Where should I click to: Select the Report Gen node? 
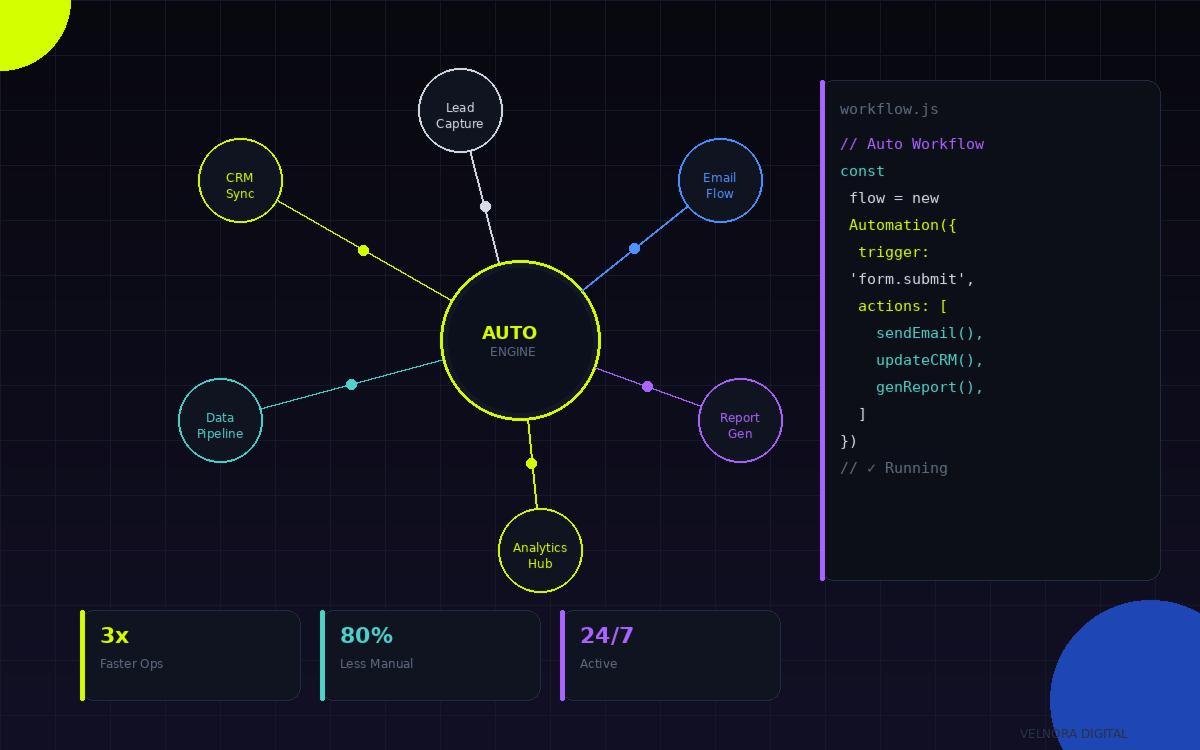coord(740,420)
